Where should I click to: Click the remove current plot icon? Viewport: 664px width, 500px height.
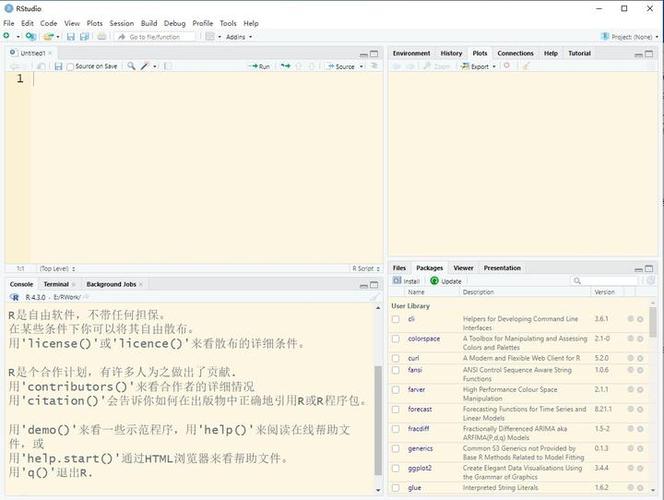pos(506,66)
